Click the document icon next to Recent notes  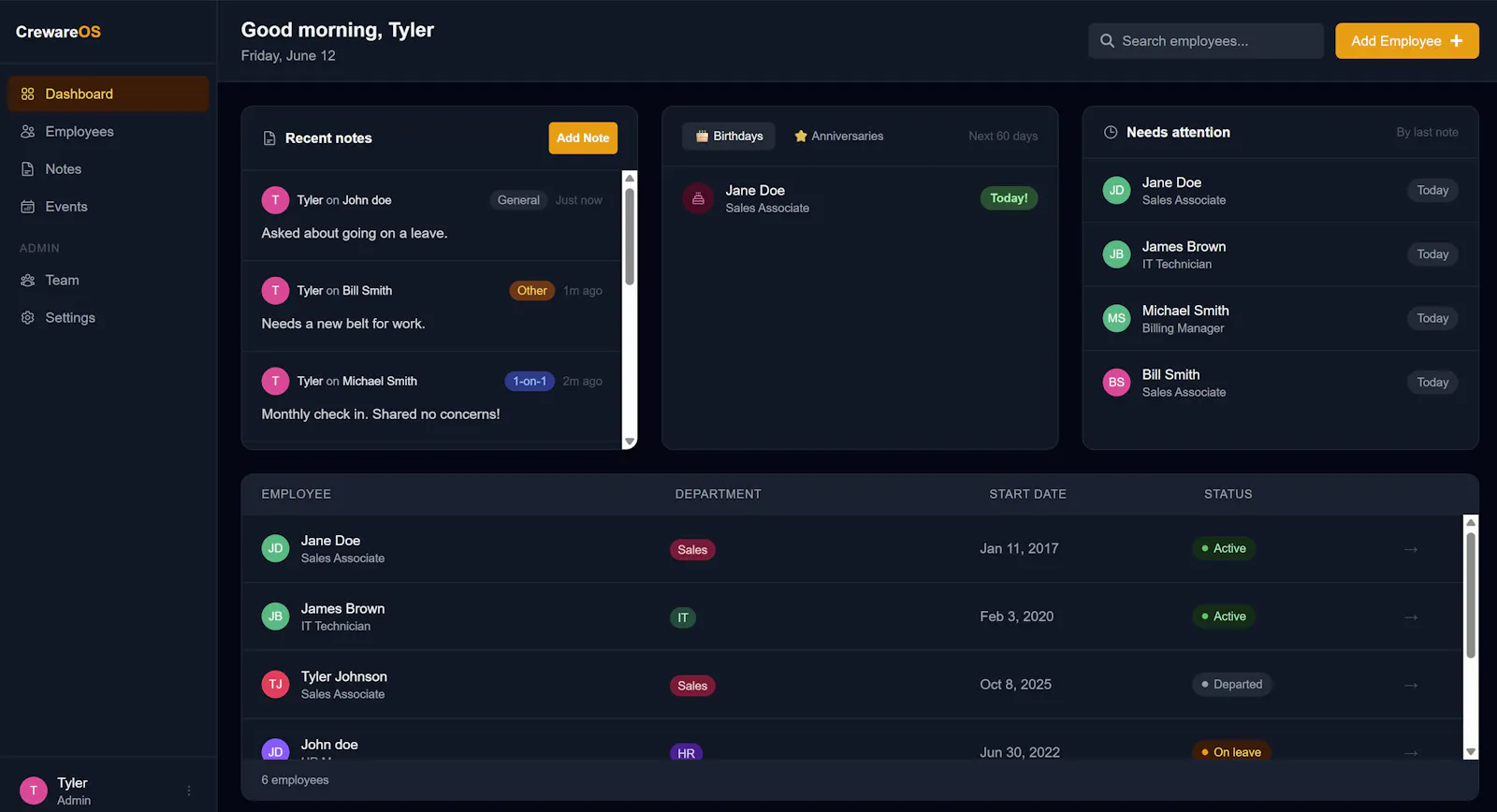click(269, 138)
